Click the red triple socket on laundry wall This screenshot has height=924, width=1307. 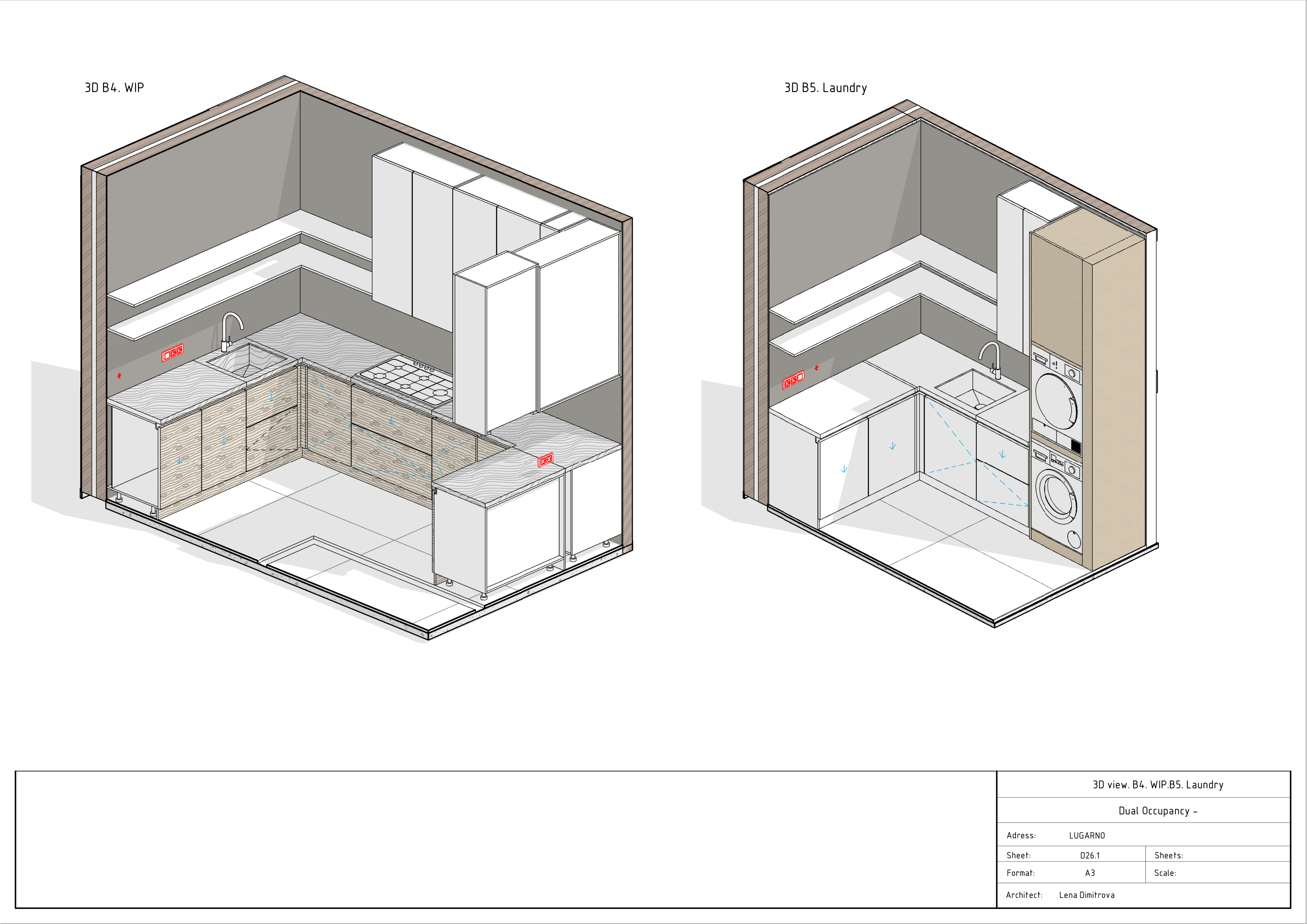click(793, 380)
